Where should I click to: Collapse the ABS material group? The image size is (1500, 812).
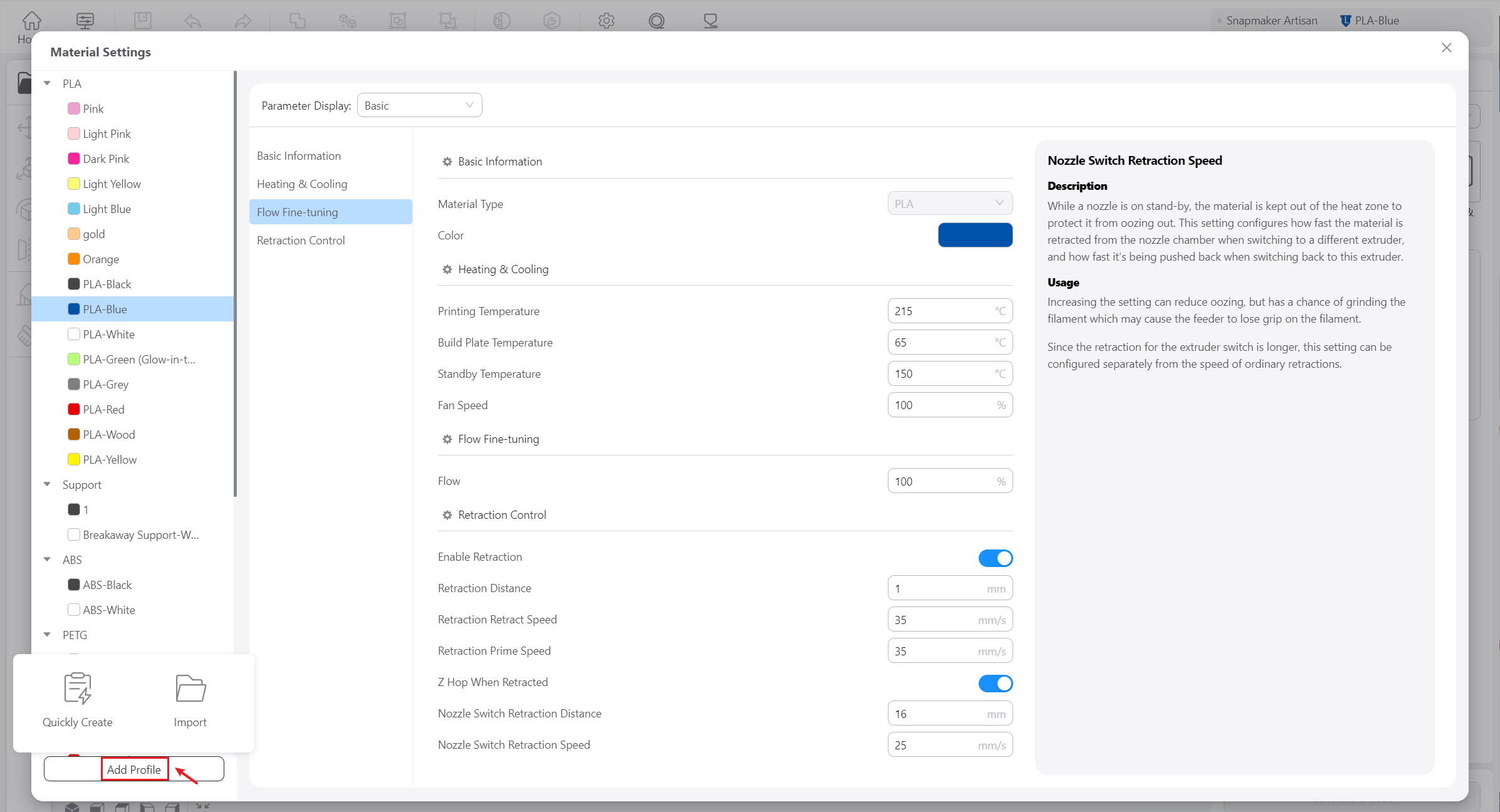(x=47, y=560)
